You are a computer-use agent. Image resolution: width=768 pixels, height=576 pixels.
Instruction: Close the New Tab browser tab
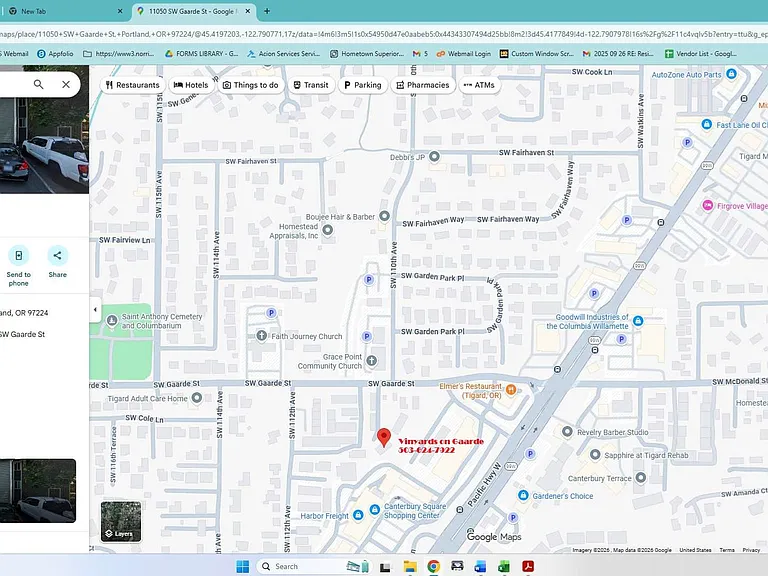pyautogui.click(x=120, y=11)
